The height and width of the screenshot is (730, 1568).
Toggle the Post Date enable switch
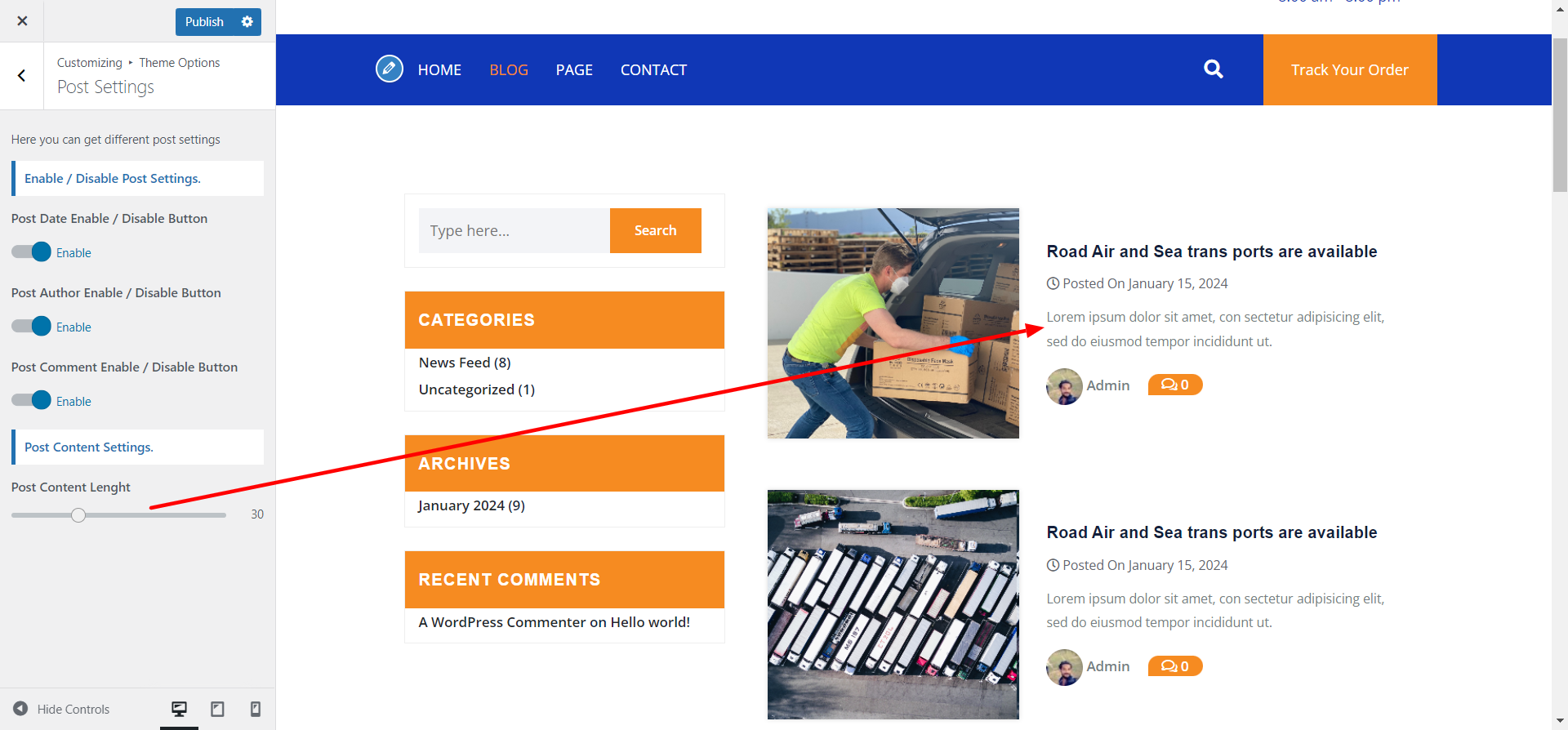32,252
